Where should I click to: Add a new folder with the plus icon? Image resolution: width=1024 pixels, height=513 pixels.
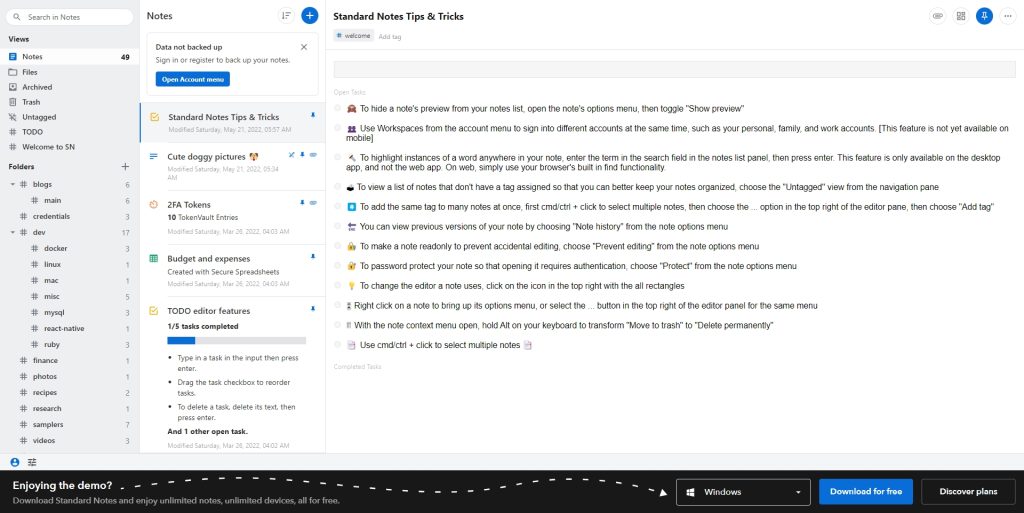125,166
